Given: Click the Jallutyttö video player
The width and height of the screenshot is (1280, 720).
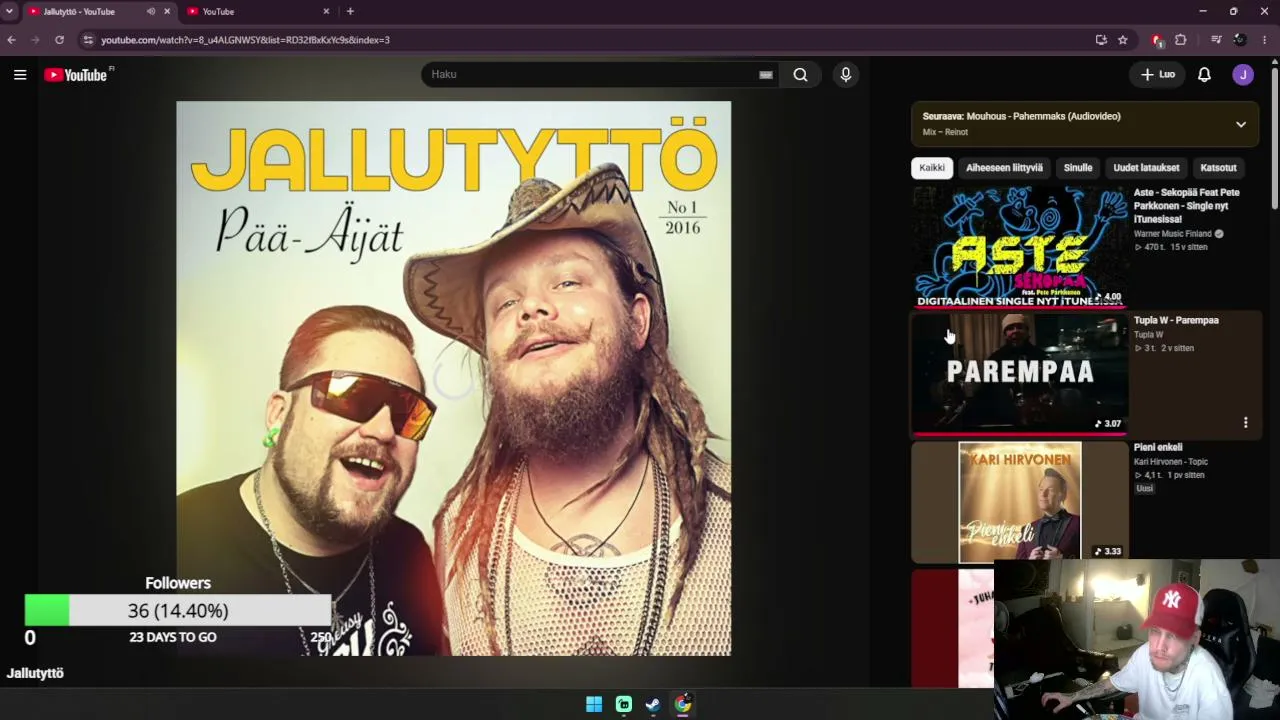Looking at the screenshot, I should tap(454, 378).
